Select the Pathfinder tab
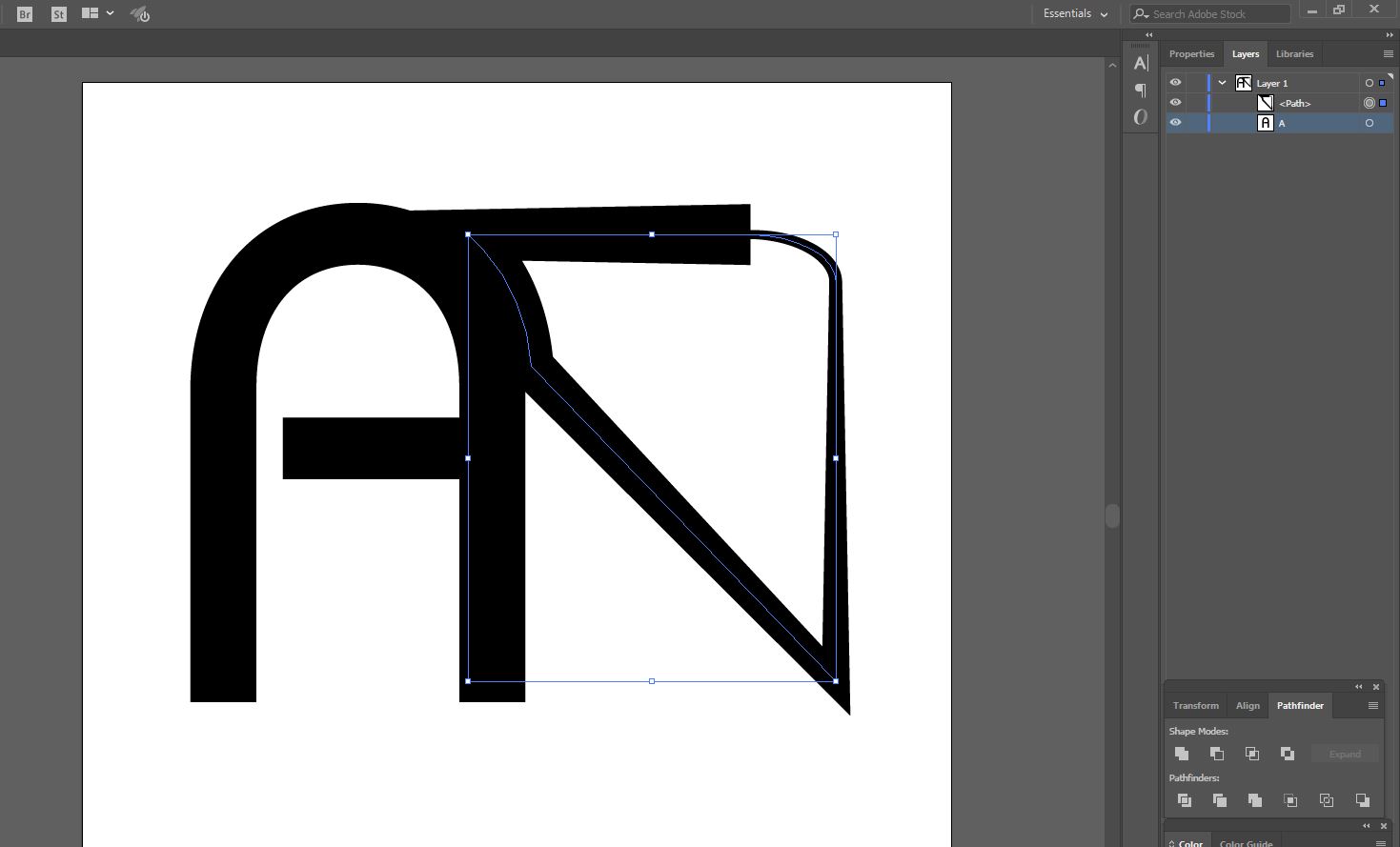The height and width of the screenshot is (847, 1400). pos(1300,706)
